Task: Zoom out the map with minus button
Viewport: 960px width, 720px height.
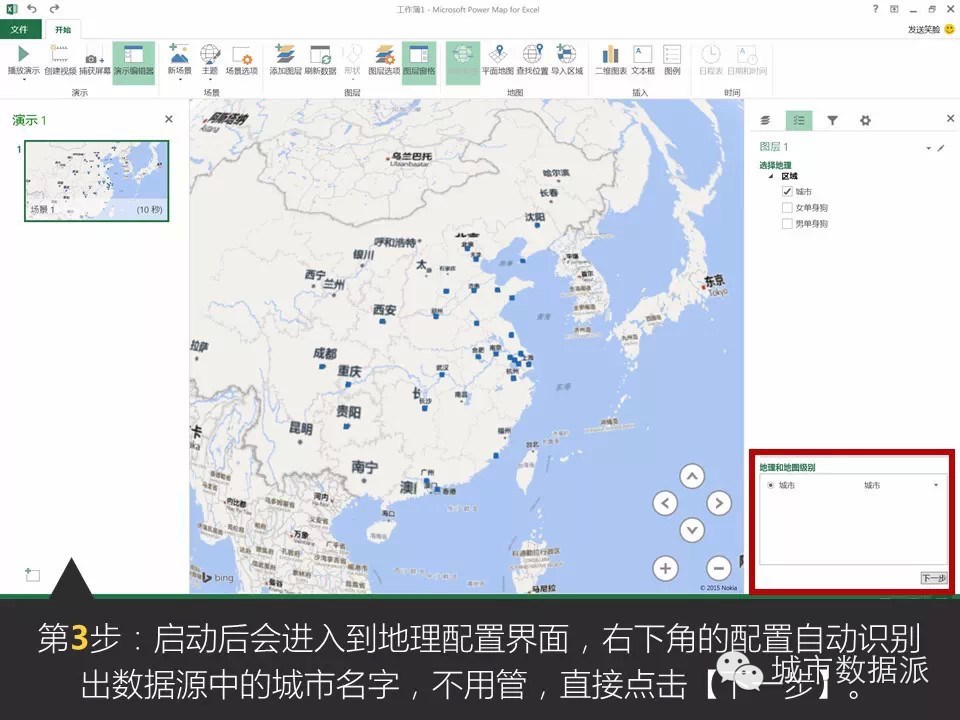Action: (719, 568)
